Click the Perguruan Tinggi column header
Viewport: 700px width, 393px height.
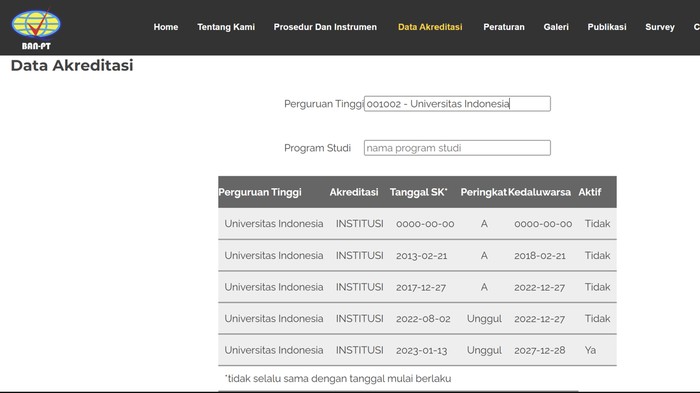(260, 192)
